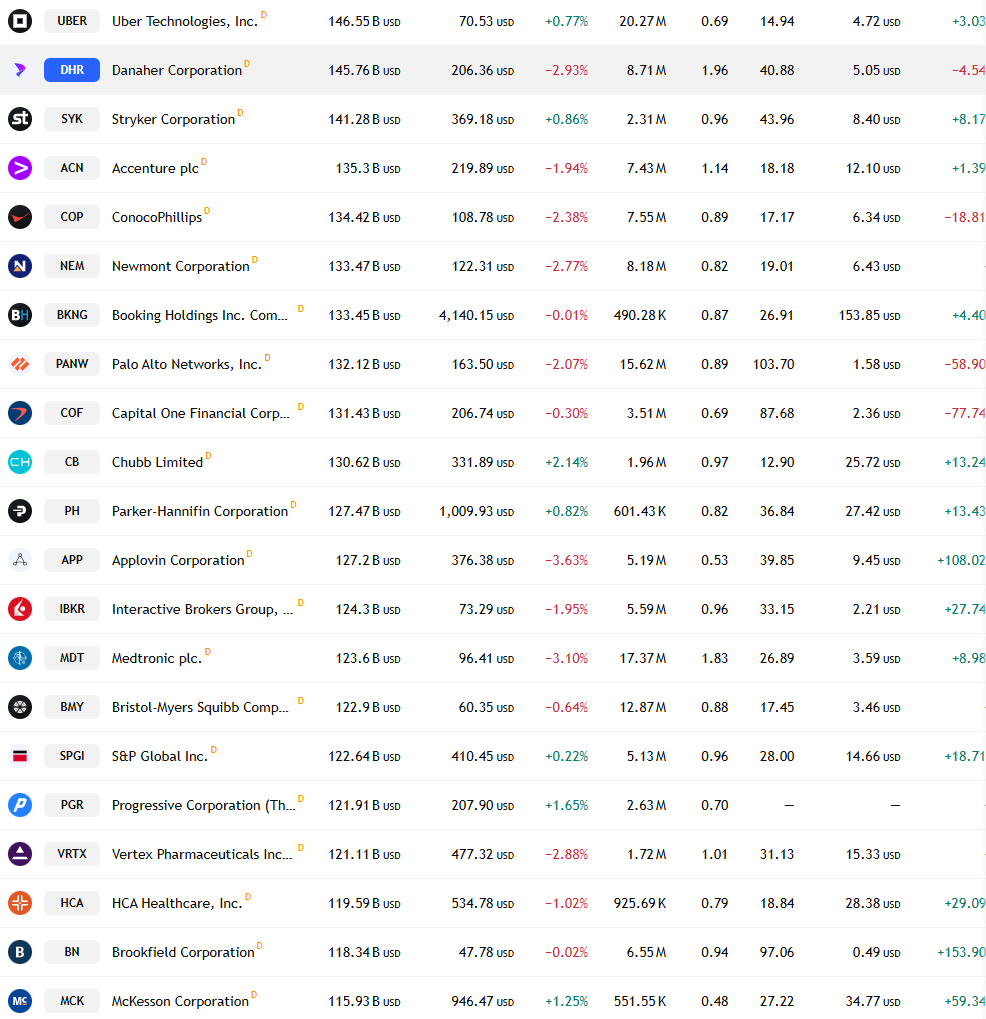The image size is (986, 1019).
Task: Open Applovin Corporation company link
Action: [178, 560]
